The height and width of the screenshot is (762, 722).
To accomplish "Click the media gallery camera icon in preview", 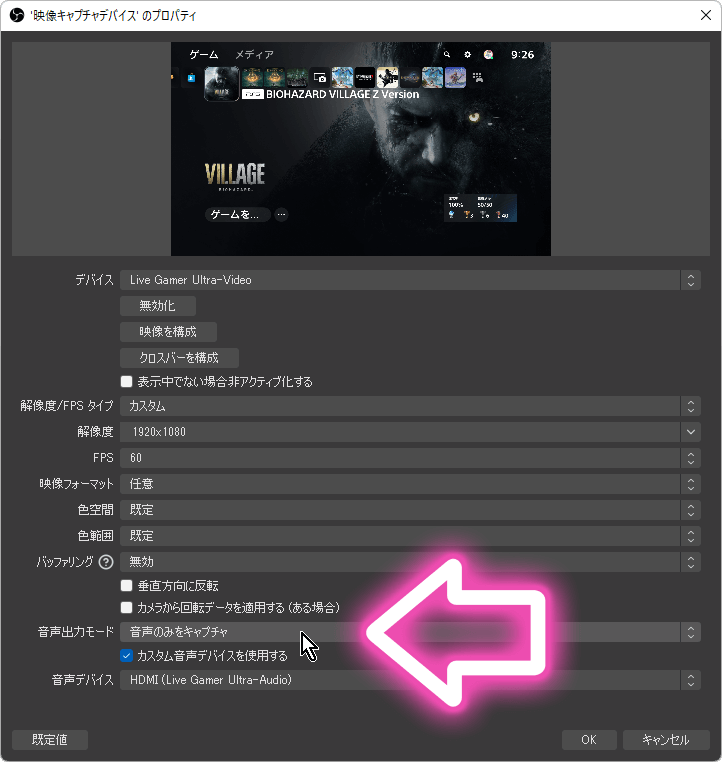I will click(x=320, y=78).
